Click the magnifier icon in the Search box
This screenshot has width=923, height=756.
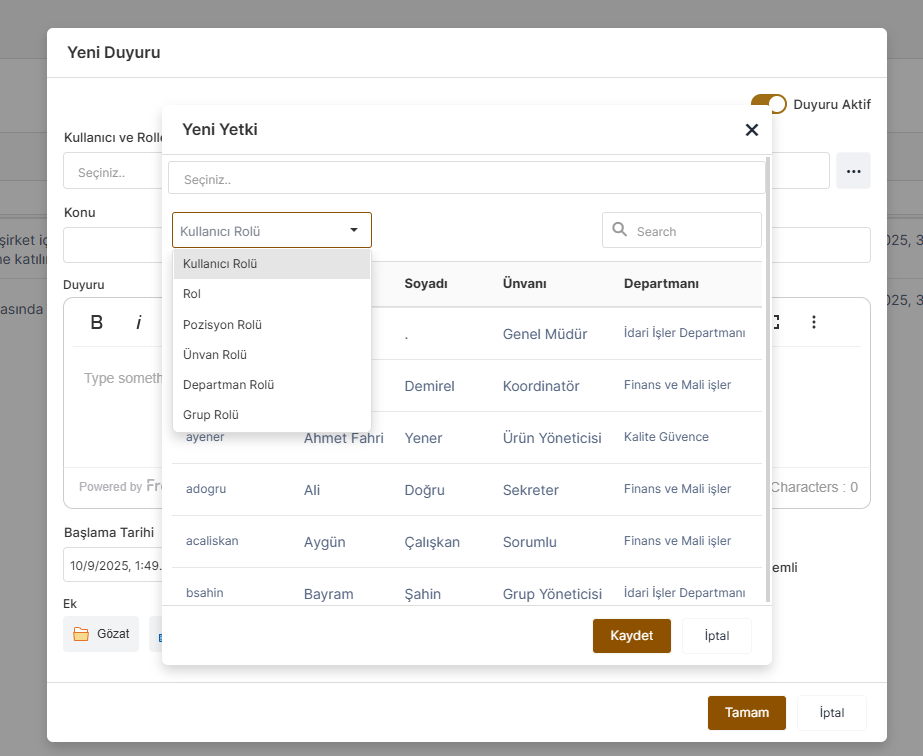(620, 230)
